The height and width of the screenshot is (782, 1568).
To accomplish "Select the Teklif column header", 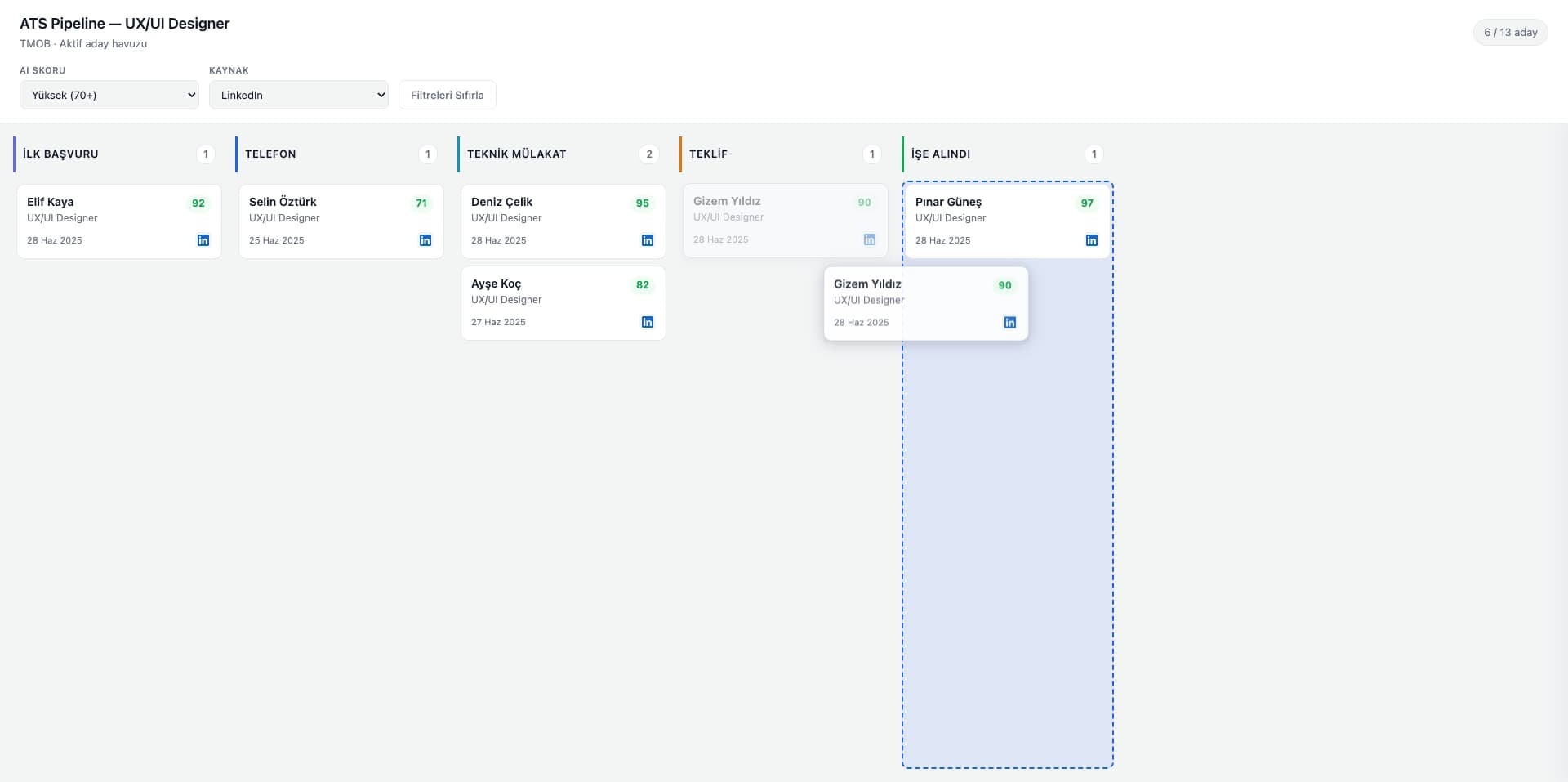I will pos(708,154).
